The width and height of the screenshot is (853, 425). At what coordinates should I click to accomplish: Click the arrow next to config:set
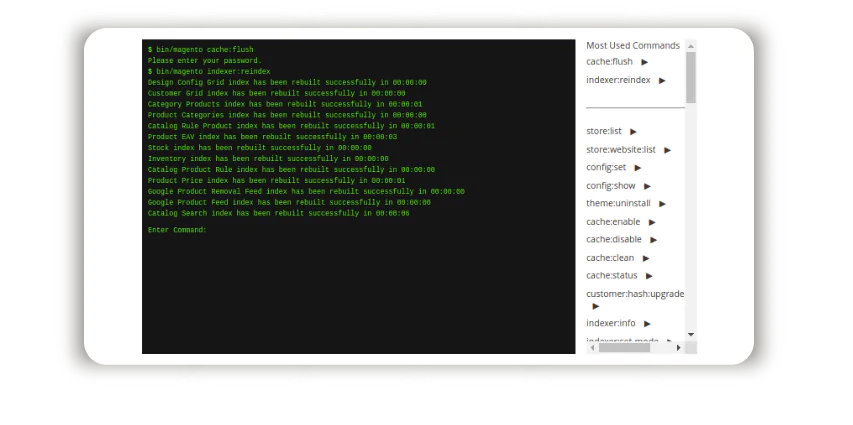pos(638,168)
